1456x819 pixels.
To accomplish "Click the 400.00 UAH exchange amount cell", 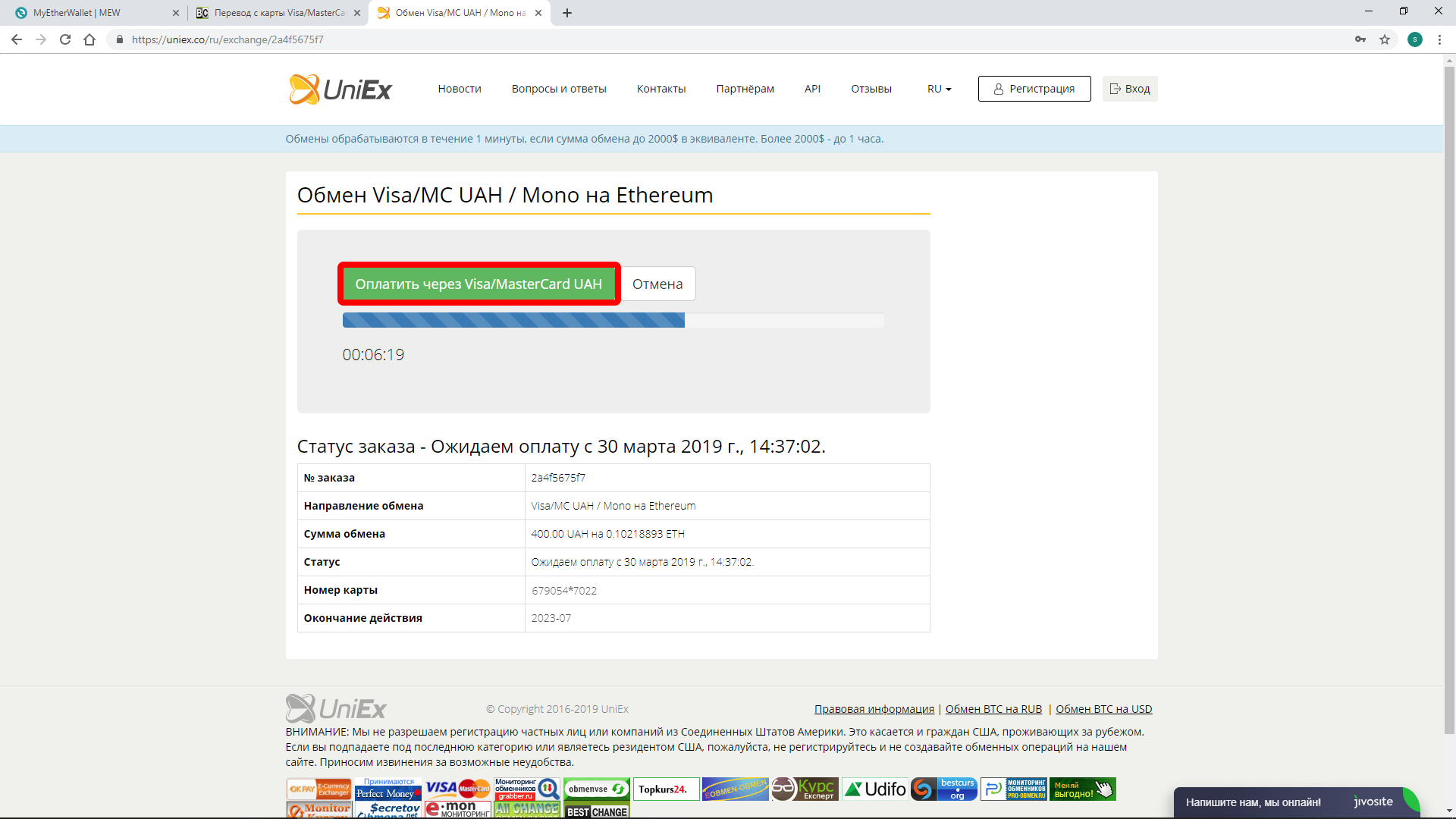I will click(x=726, y=534).
